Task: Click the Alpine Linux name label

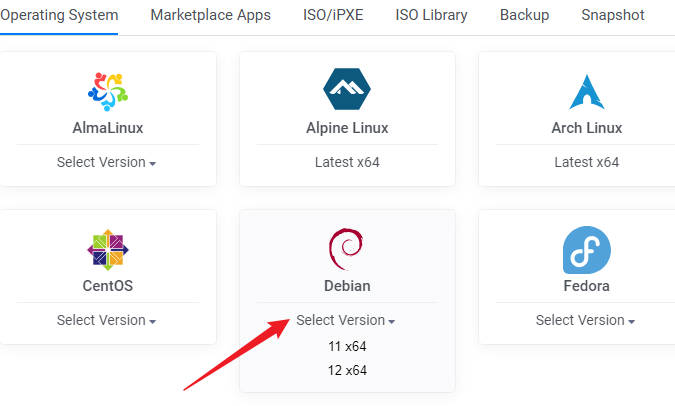Action: (x=347, y=128)
